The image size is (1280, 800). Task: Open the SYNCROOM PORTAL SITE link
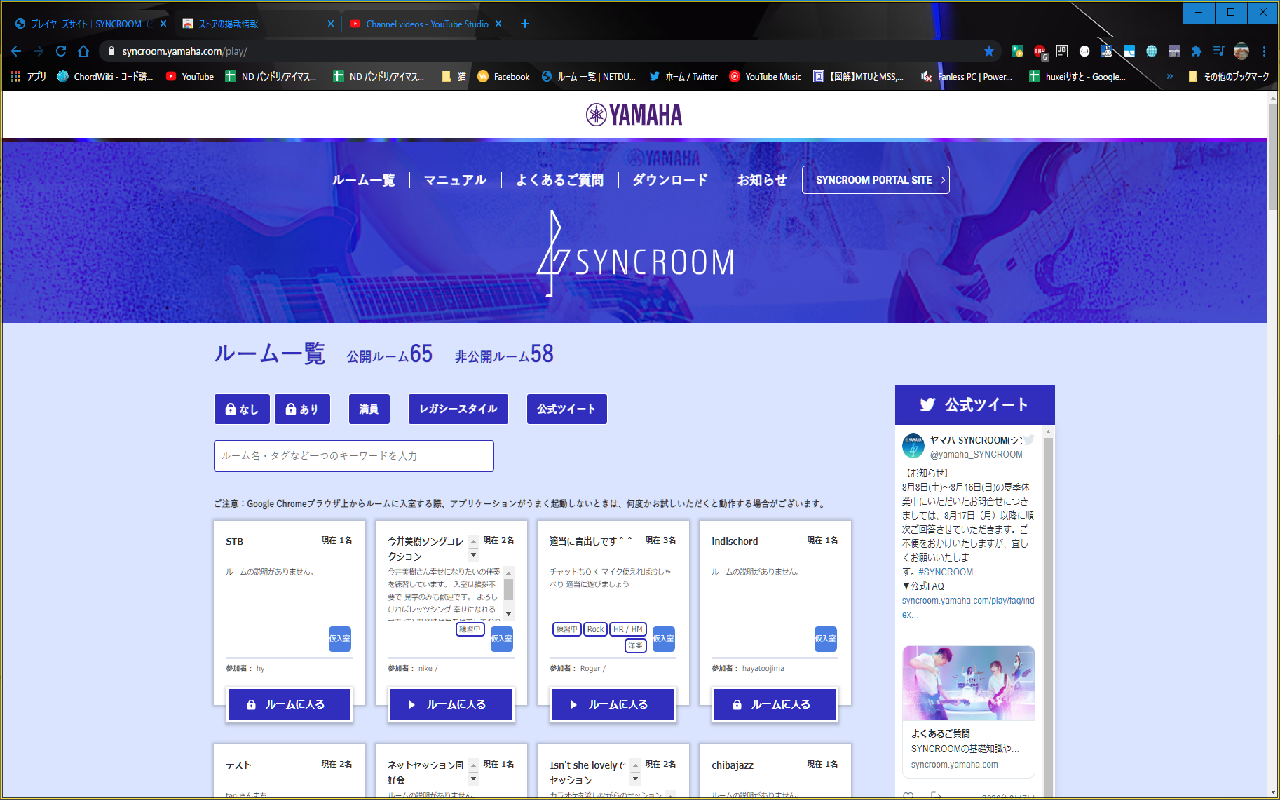[876, 180]
